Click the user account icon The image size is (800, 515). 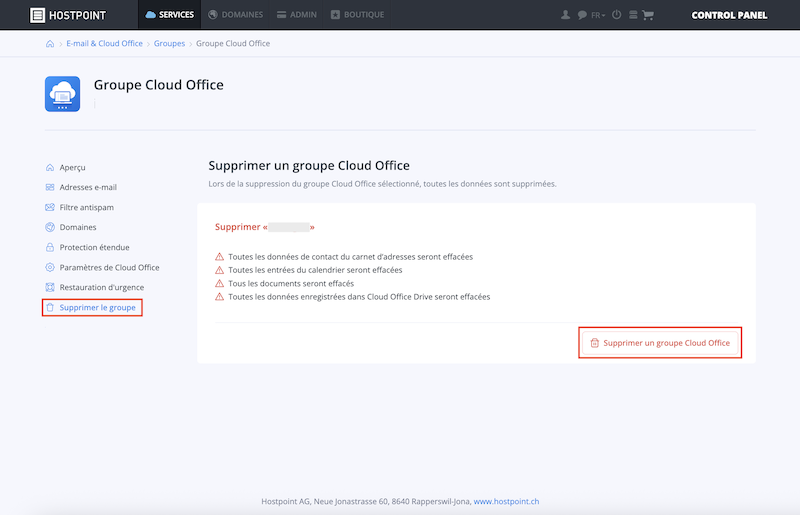coord(565,15)
